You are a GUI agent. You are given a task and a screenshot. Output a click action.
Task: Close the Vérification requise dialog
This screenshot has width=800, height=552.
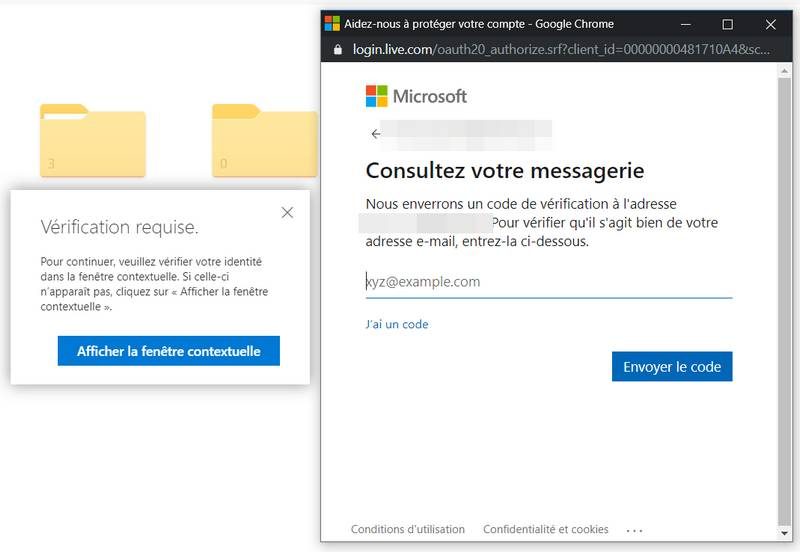click(x=287, y=212)
